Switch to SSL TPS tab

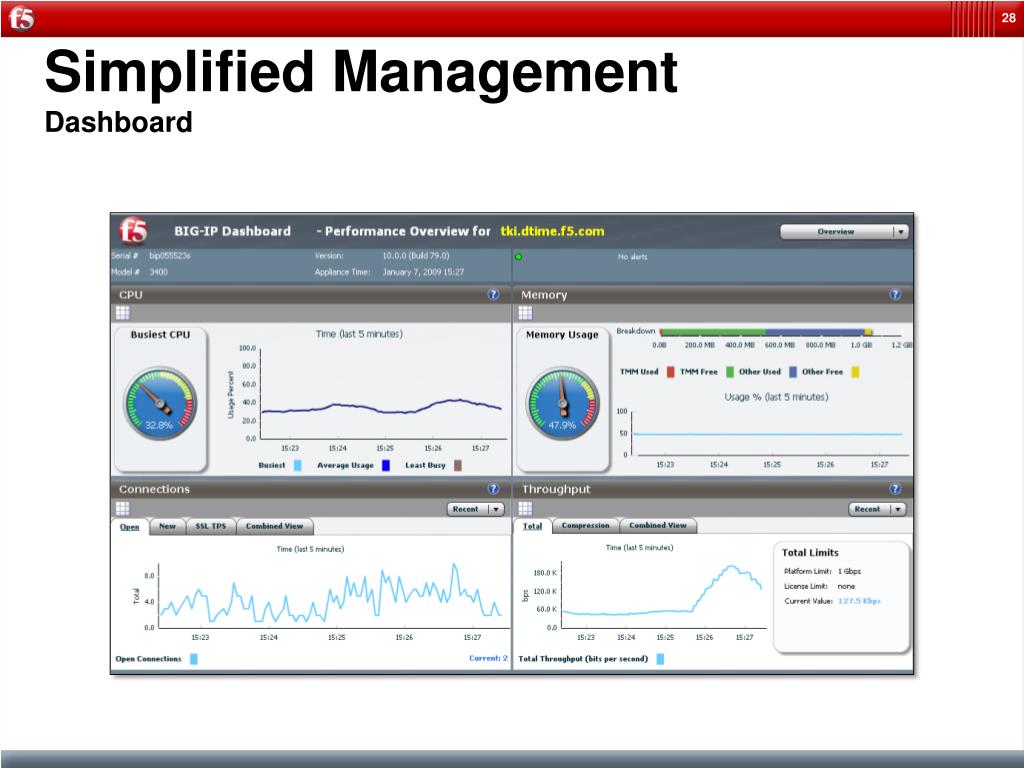pos(210,526)
